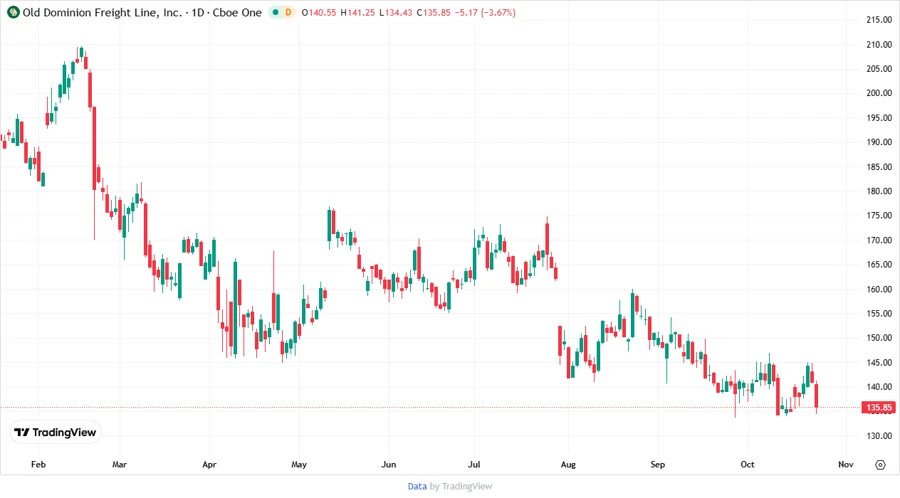Viewport: 900px width, 498px height.
Task: Open the 'by TradingView' attribution link
Action: pyautogui.click(x=461, y=486)
